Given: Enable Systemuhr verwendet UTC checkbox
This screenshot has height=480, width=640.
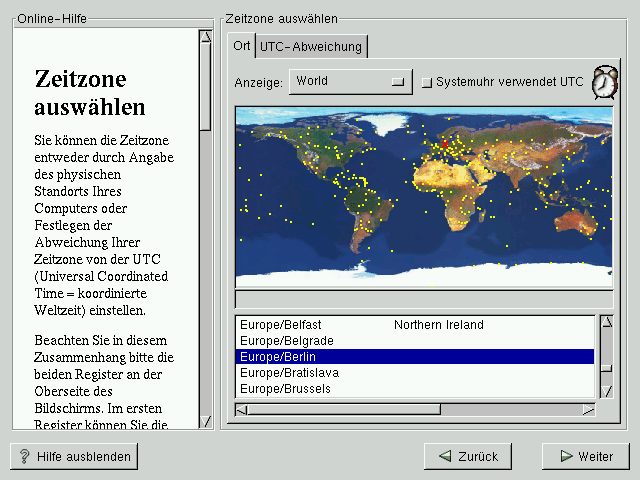Looking at the screenshot, I should click(426, 82).
